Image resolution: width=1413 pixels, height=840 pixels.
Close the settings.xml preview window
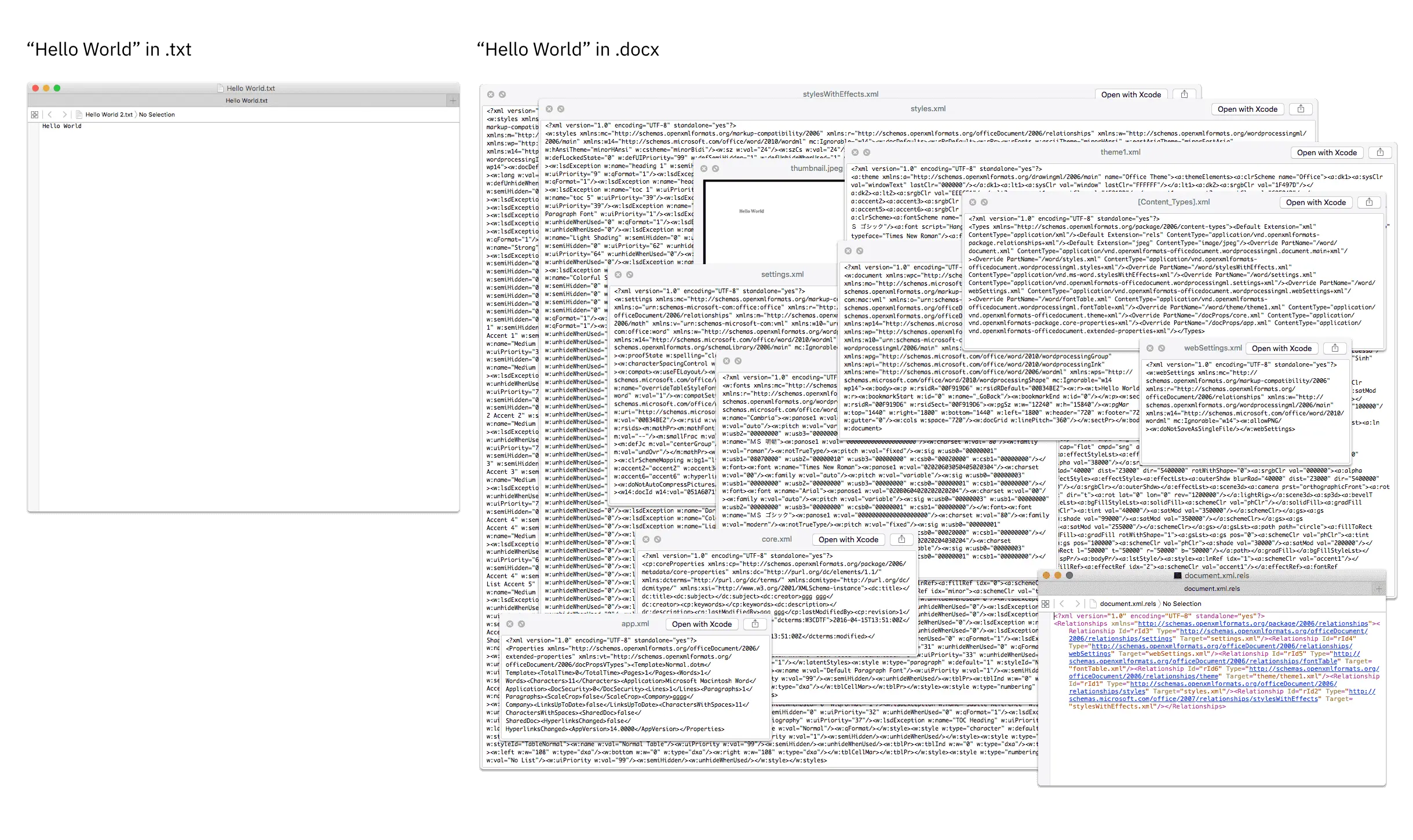(618, 275)
